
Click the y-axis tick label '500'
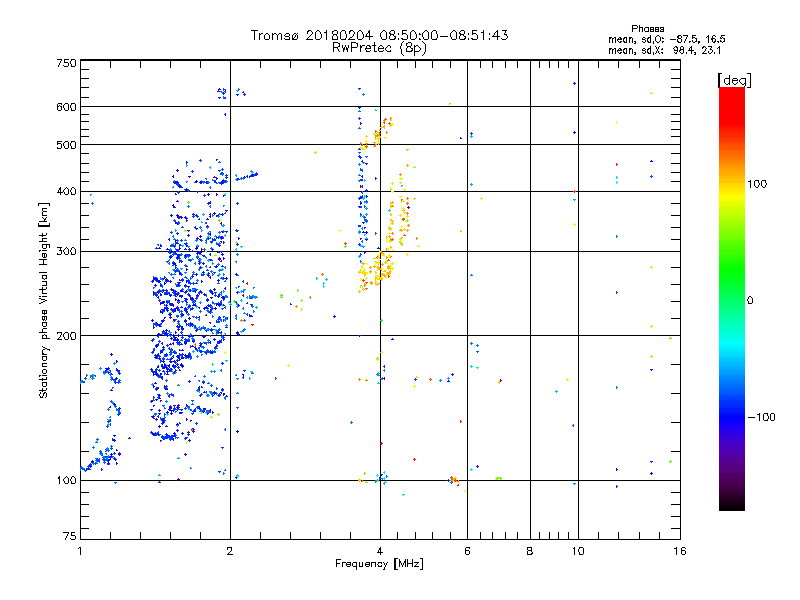point(66,145)
